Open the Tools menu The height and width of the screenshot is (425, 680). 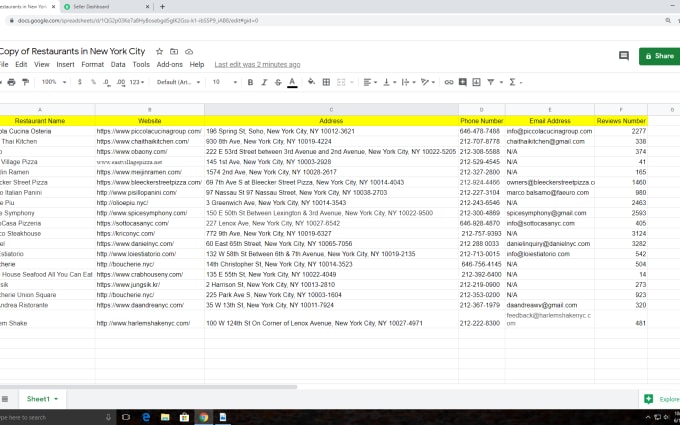(141, 64)
